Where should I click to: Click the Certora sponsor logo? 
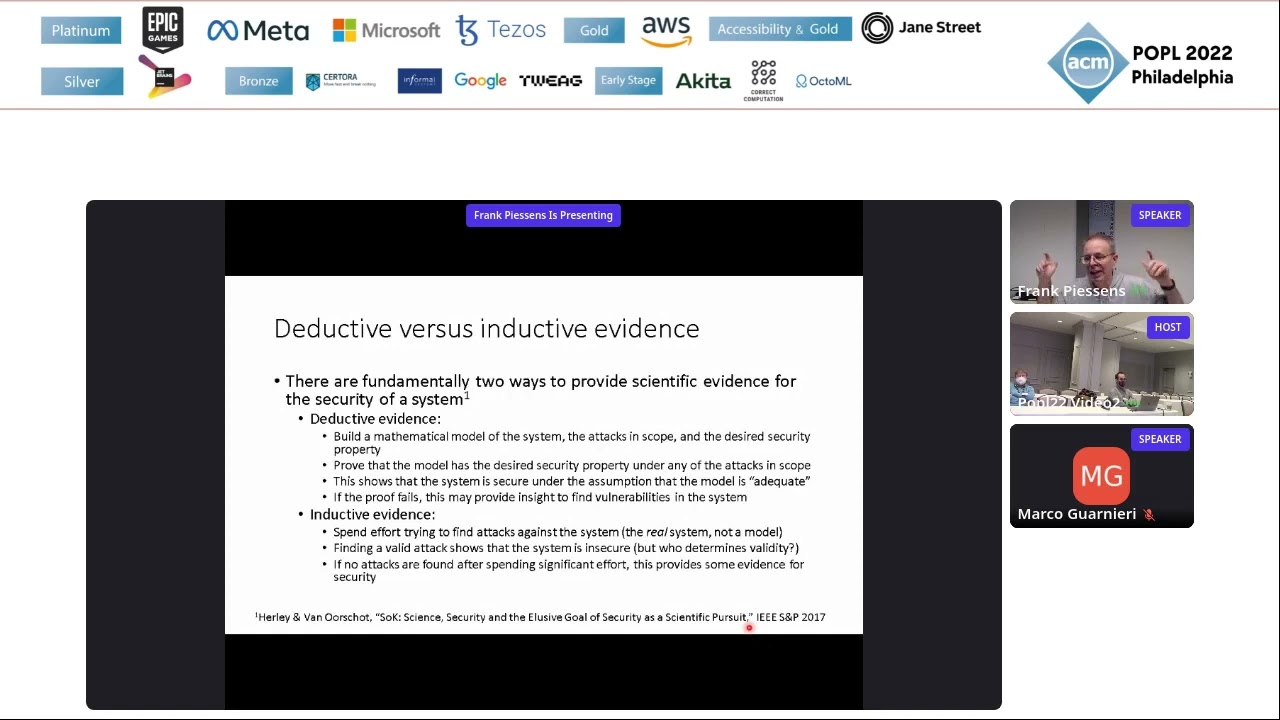(x=341, y=81)
